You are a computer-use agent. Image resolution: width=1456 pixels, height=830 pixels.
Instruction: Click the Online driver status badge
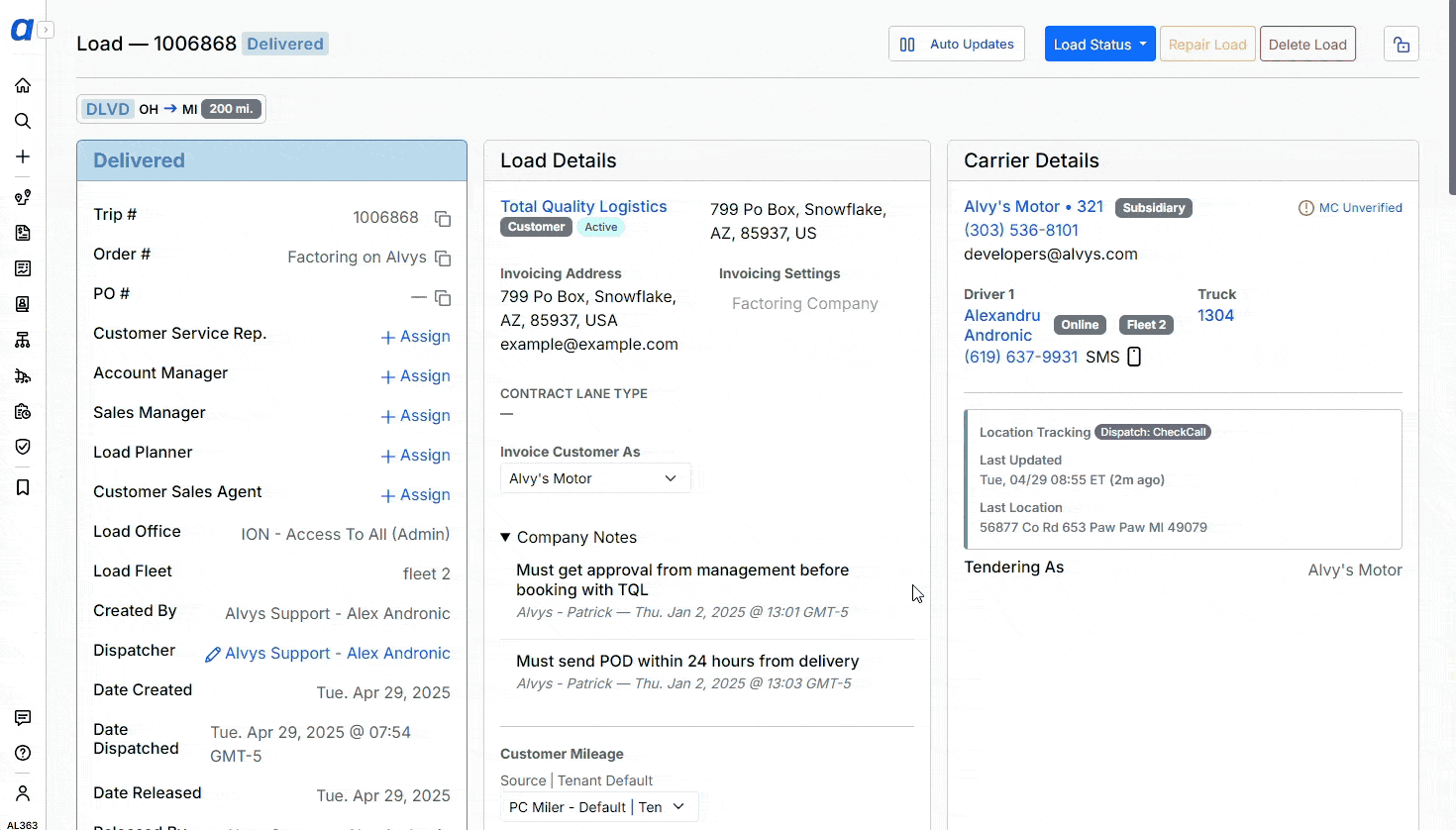point(1080,325)
